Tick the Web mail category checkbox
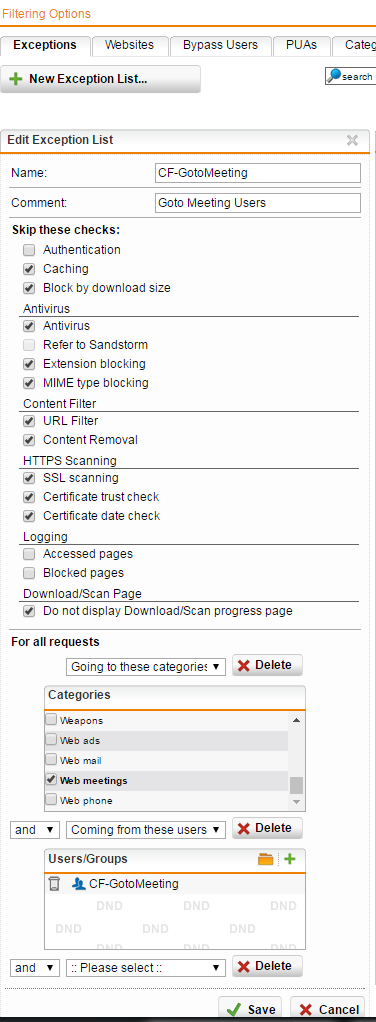 (51, 759)
